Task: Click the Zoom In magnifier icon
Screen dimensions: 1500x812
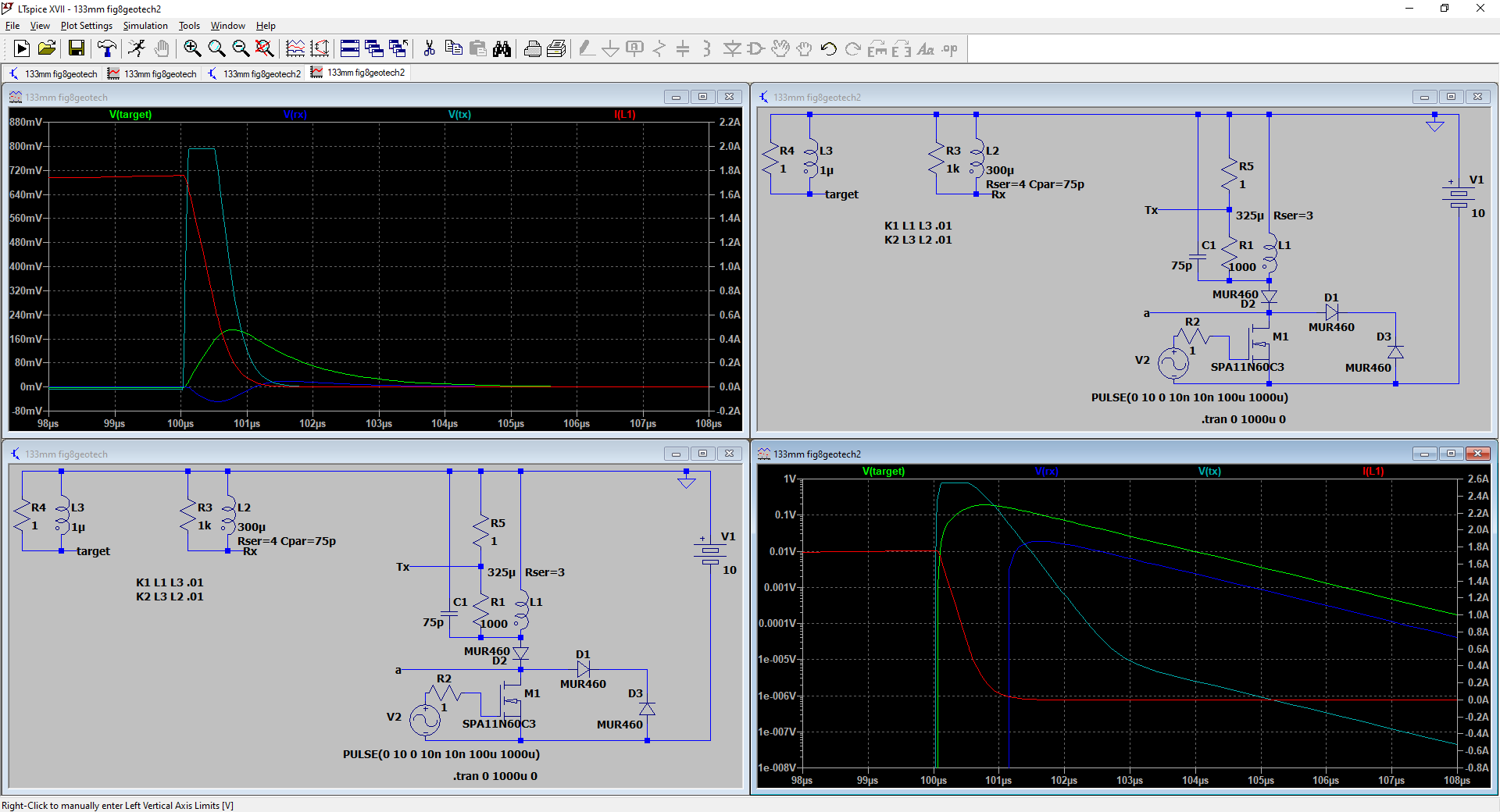Action: click(x=192, y=49)
